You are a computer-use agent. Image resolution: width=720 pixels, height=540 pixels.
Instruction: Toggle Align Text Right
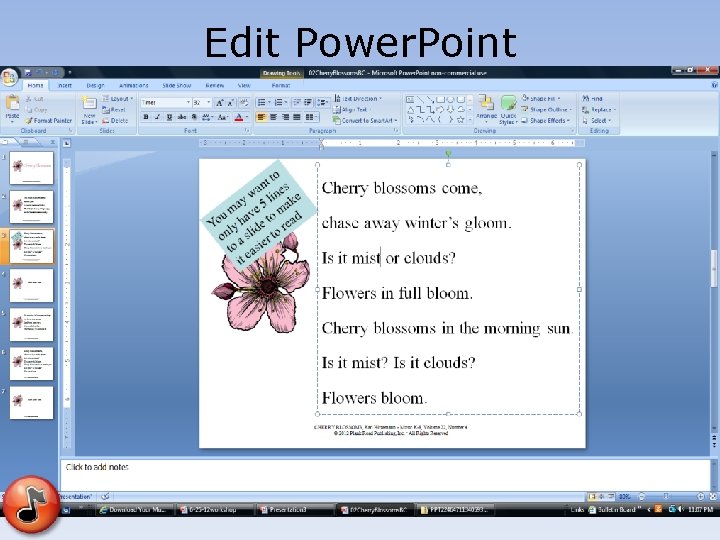(285, 117)
